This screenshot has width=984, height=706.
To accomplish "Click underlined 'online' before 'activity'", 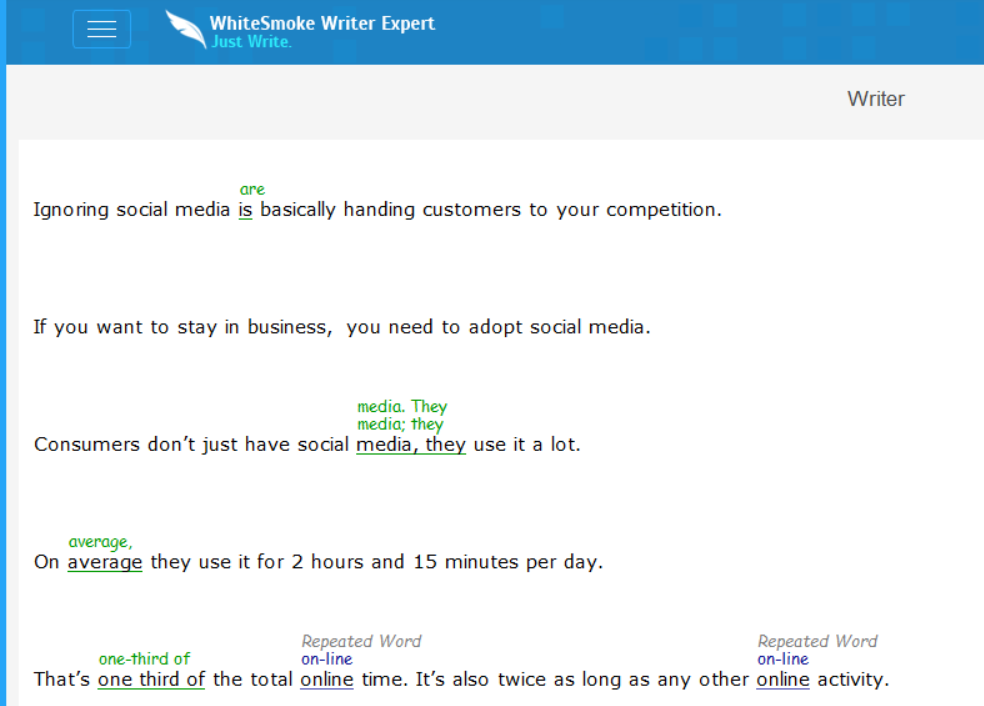I will coord(783,679).
